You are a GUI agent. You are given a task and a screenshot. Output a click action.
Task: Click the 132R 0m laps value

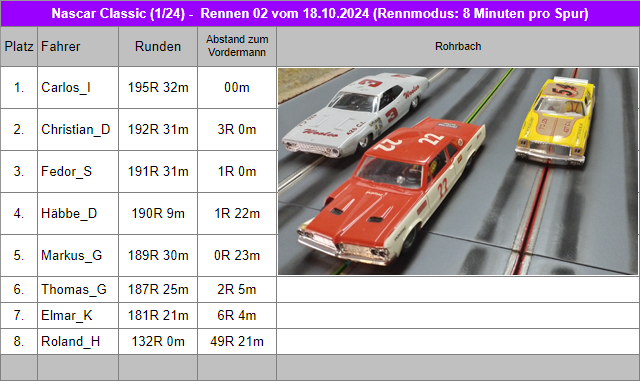[x=158, y=341]
